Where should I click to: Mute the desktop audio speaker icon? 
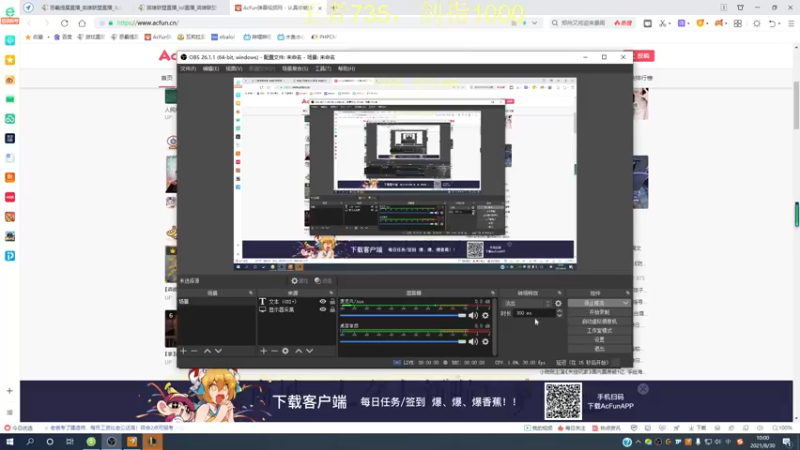click(473, 341)
